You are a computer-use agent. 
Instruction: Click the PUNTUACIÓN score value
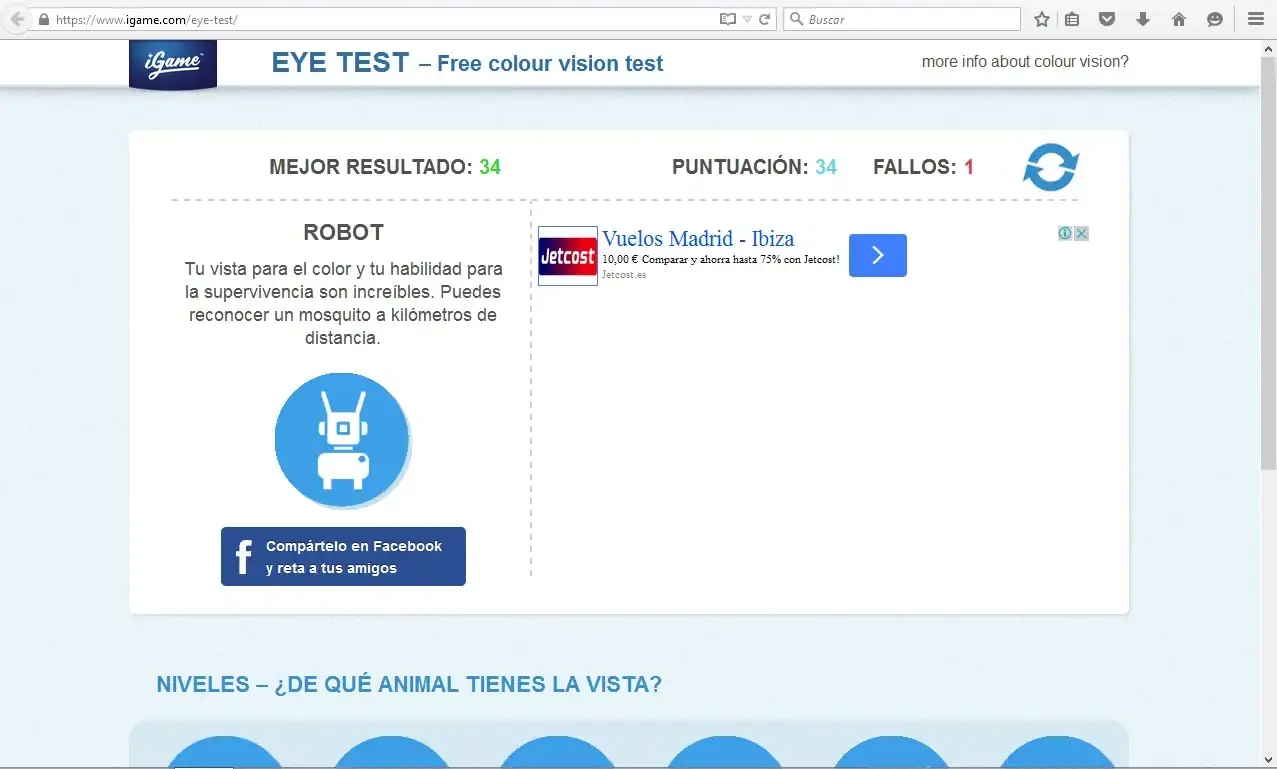[x=826, y=167]
